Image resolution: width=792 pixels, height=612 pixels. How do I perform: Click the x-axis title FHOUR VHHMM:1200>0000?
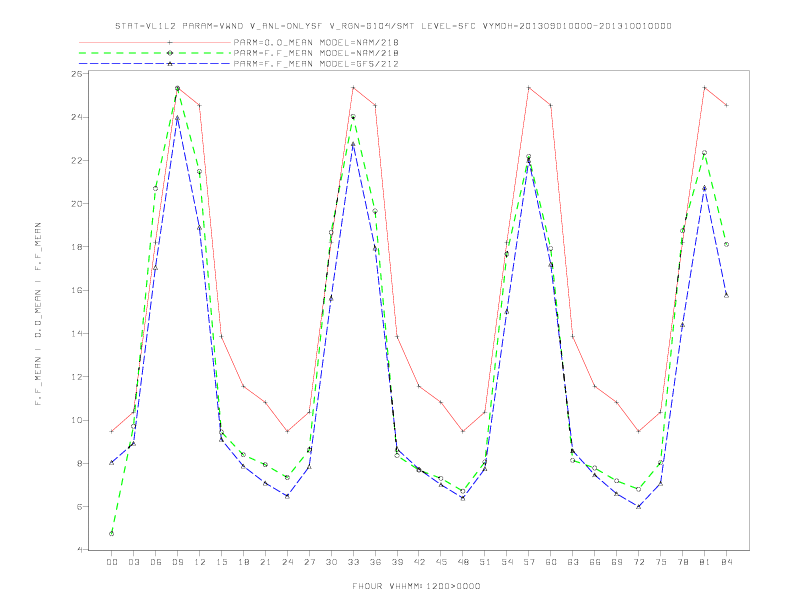point(416,586)
